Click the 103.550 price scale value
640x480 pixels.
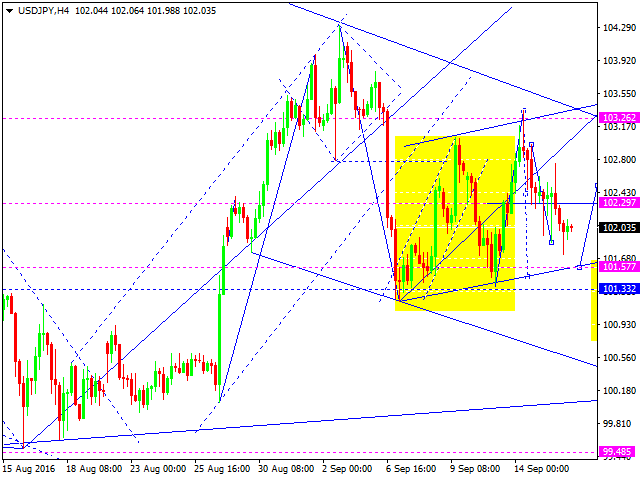pyautogui.click(x=619, y=94)
